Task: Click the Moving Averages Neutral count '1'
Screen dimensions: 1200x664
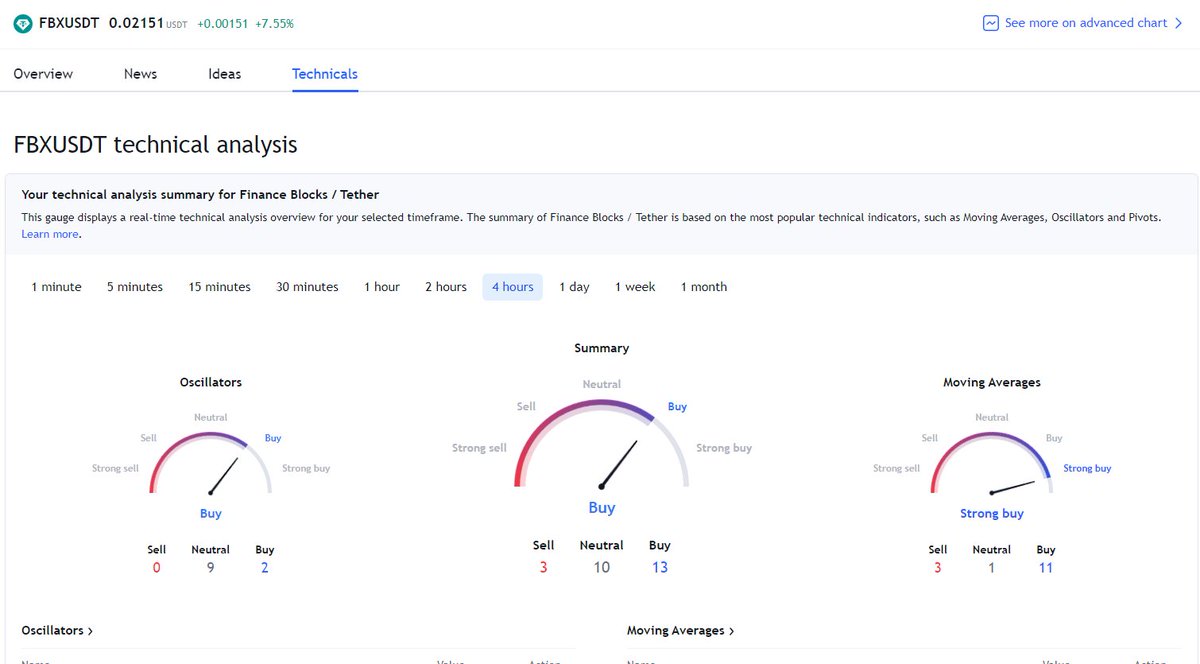Action: coord(991,568)
